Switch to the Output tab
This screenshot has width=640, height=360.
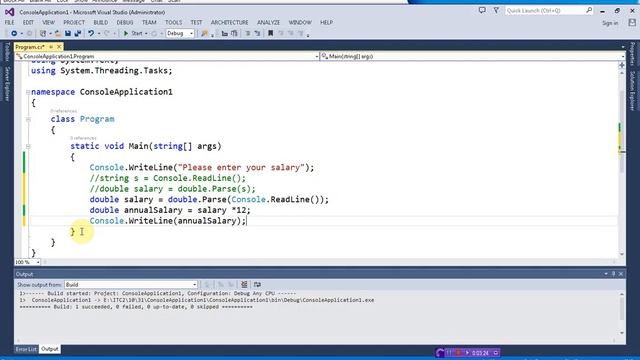50,349
